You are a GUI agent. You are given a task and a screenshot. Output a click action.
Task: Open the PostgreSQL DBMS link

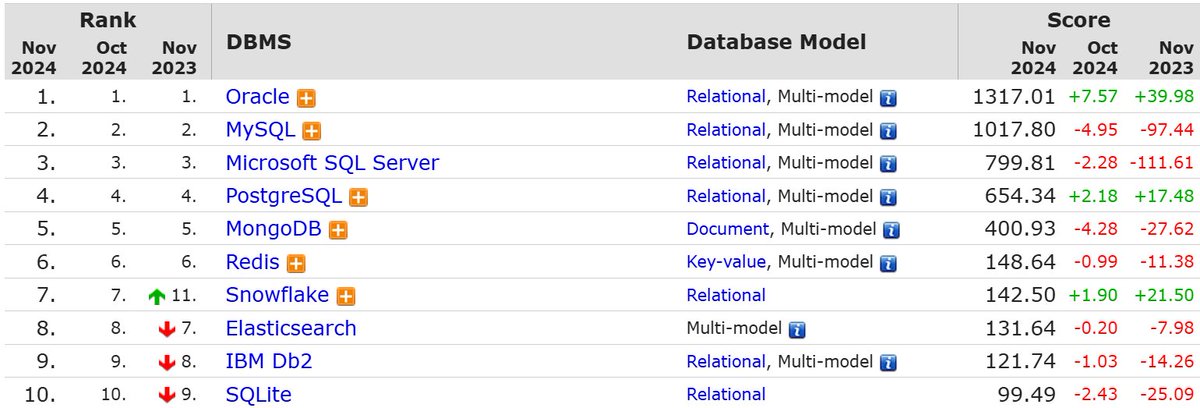(284, 196)
